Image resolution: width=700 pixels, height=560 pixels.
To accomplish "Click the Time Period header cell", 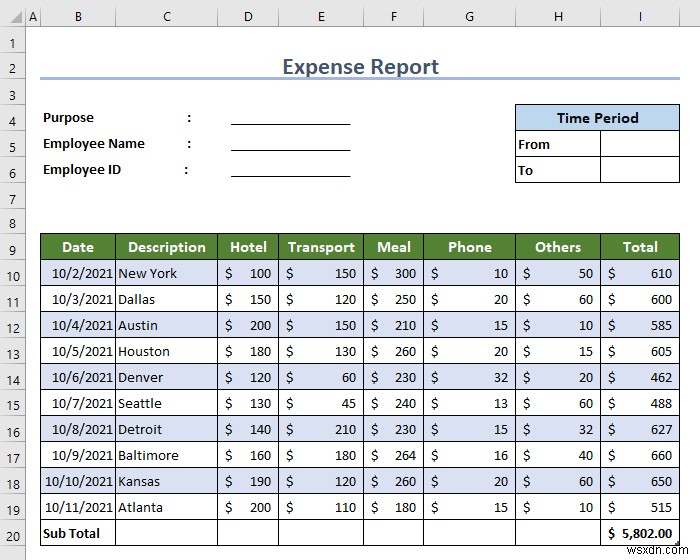I will 597,118.
